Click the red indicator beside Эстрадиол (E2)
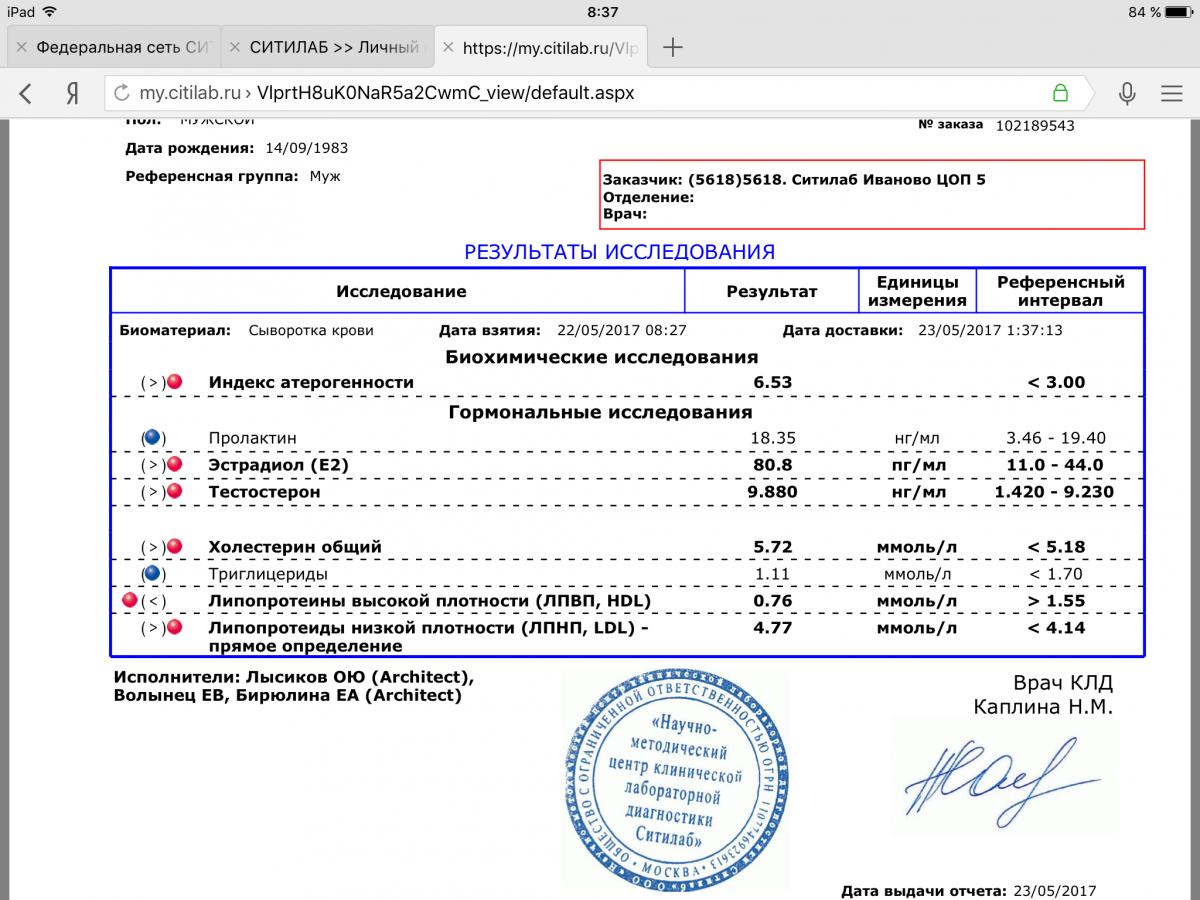 tap(175, 465)
